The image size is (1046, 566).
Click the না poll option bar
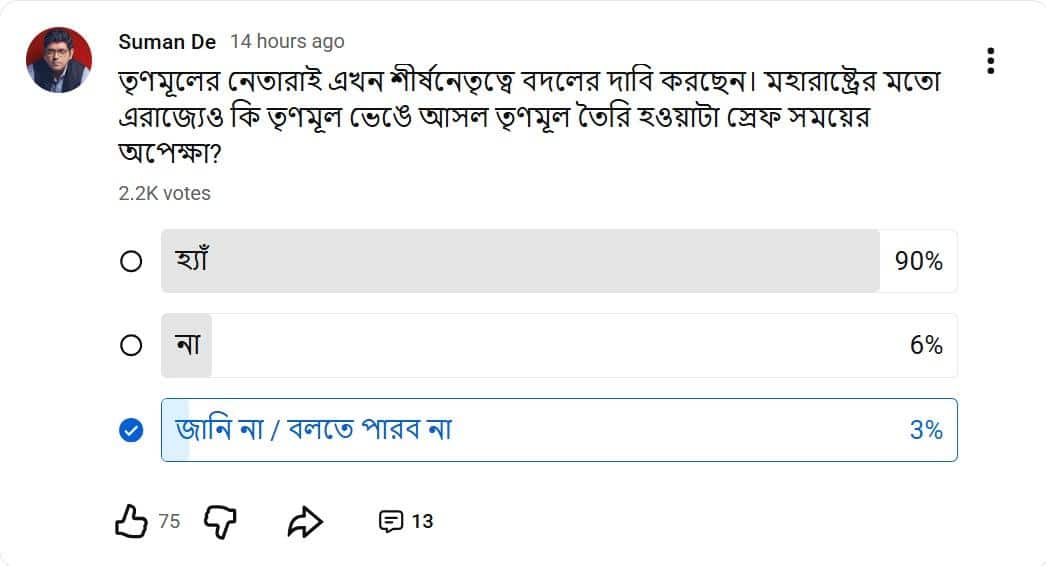pos(559,345)
